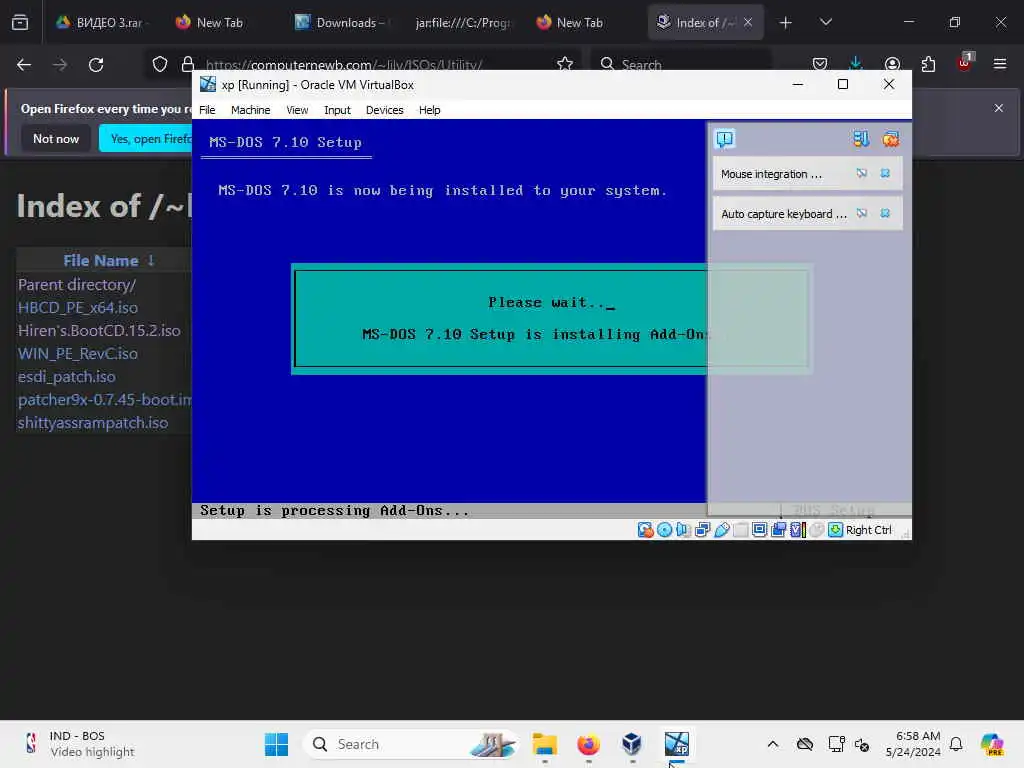Go back to the previous page in Firefox
This screenshot has height=768, width=1024.
point(24,64)
